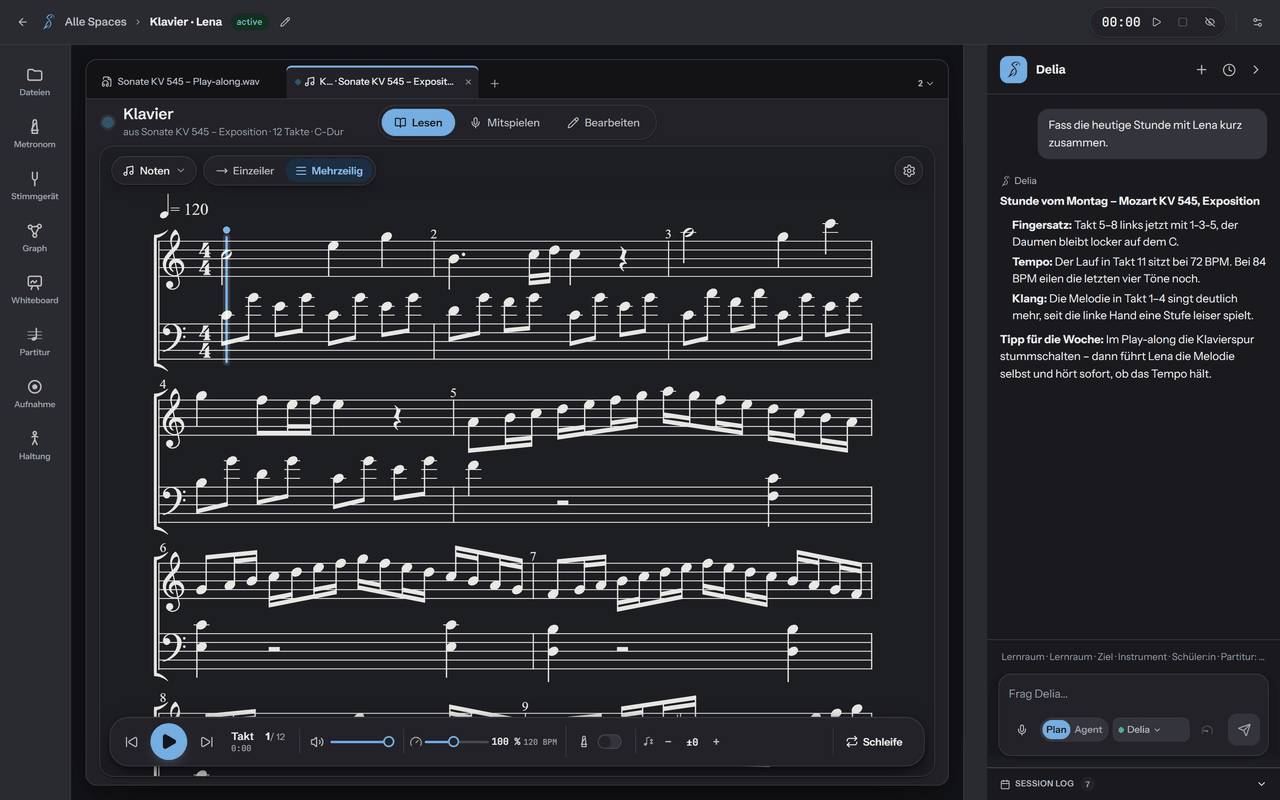Click the context line starting with Lernraum
The height and width of the screenshot is (800, 1280).
[1133, 657]
